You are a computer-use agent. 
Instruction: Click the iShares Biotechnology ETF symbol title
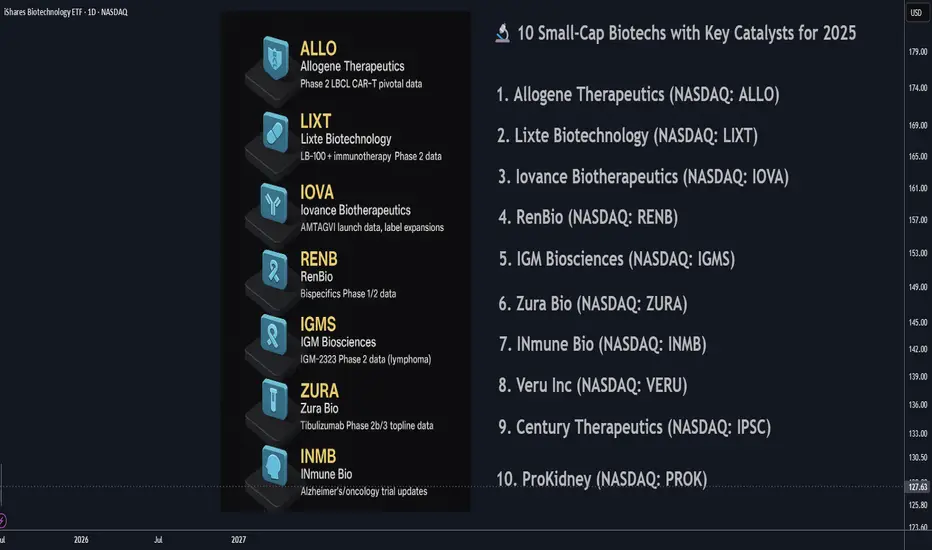pyautogui.click(x=65, y=12)
